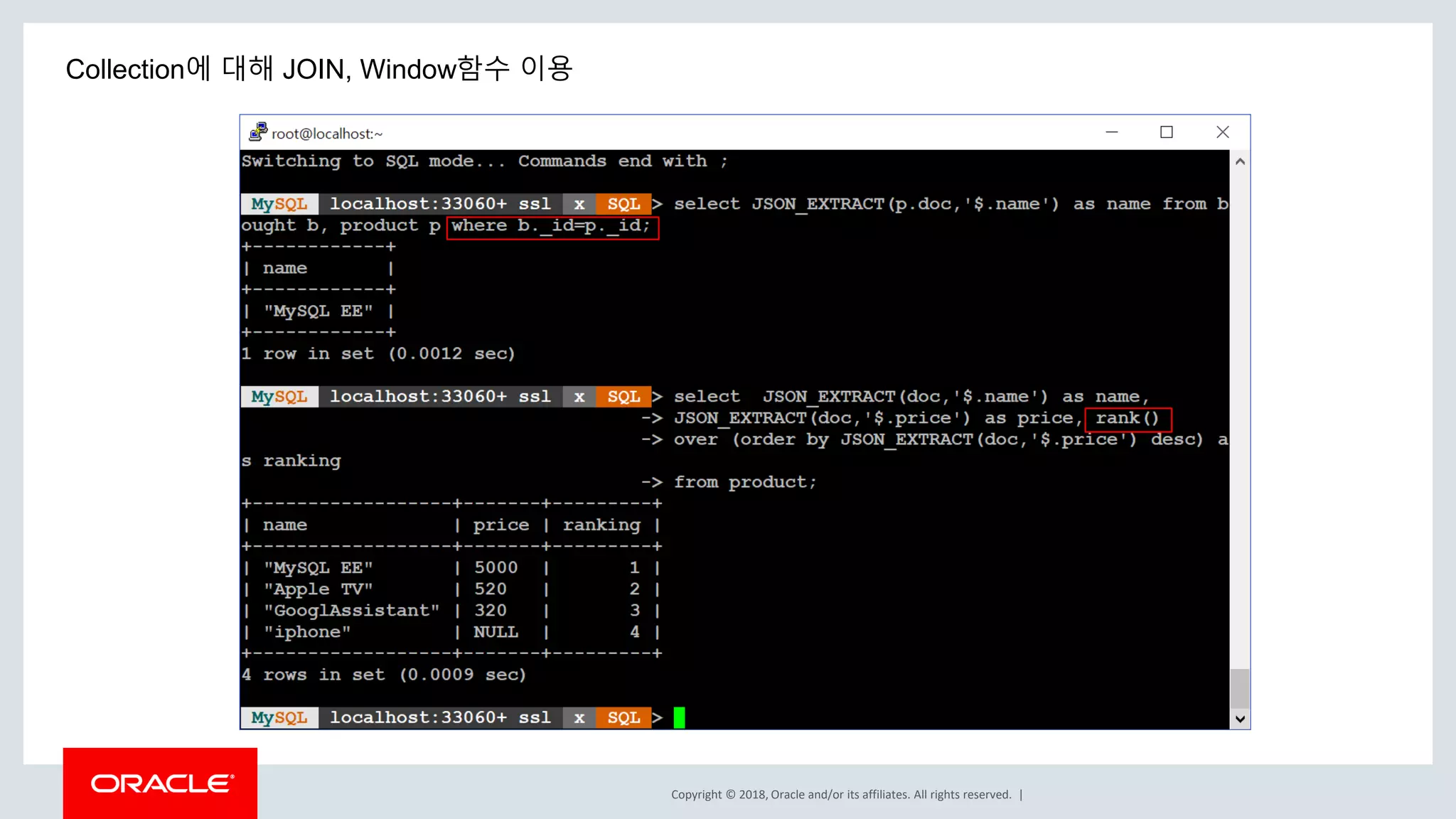Click ranking value 1 in MySQL EE row
The image size is (1456, 819).
[635, 568]
